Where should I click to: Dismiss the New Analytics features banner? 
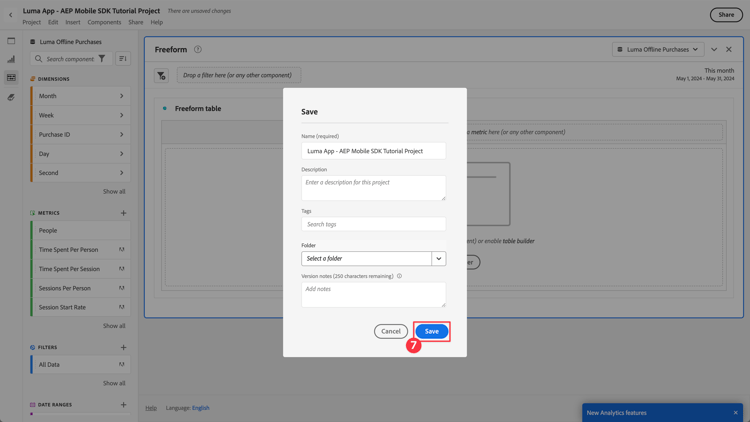(736, 413)
